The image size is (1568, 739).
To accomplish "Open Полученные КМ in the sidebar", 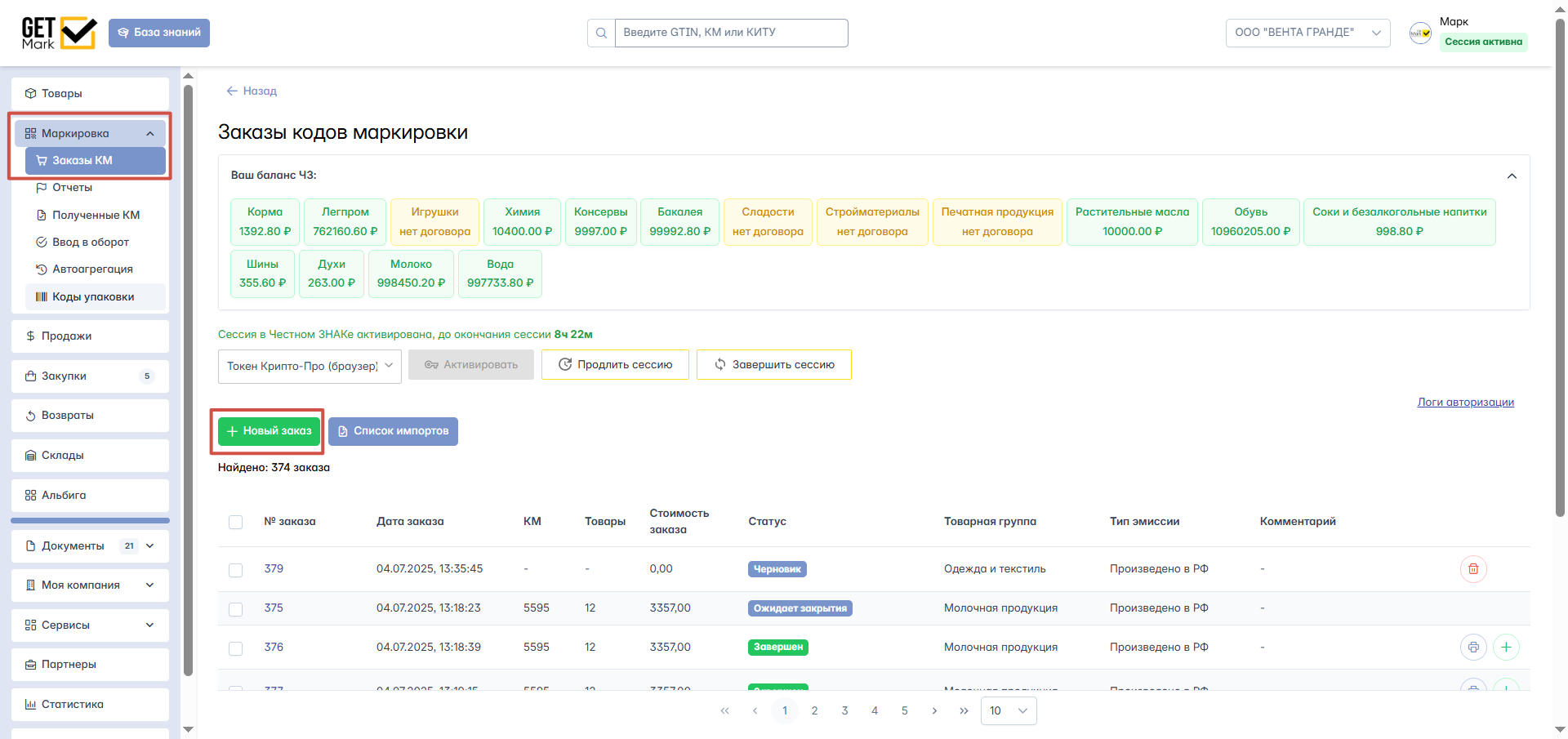I will click(96, 215).
